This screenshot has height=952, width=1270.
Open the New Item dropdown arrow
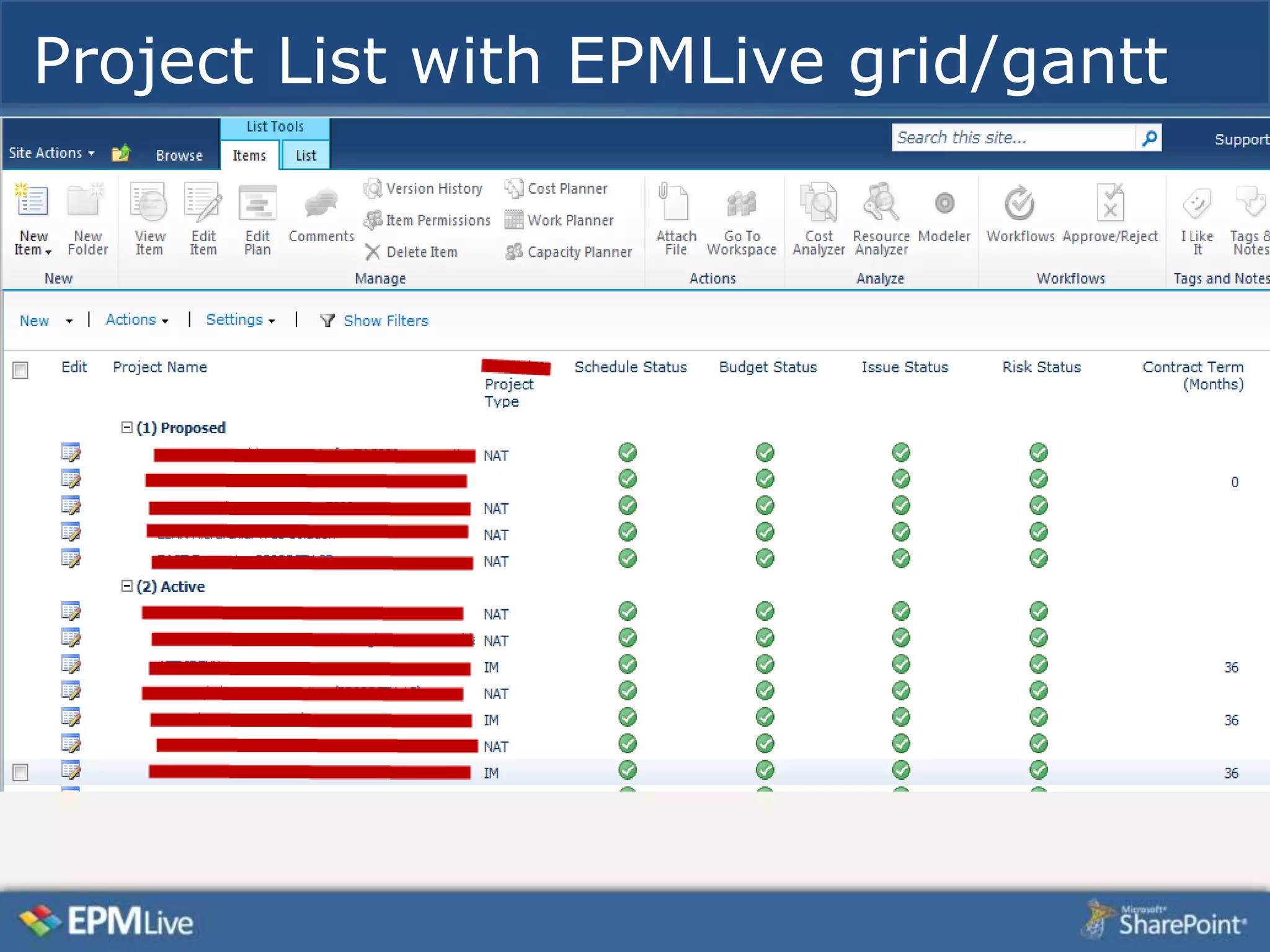pos(48,252)
